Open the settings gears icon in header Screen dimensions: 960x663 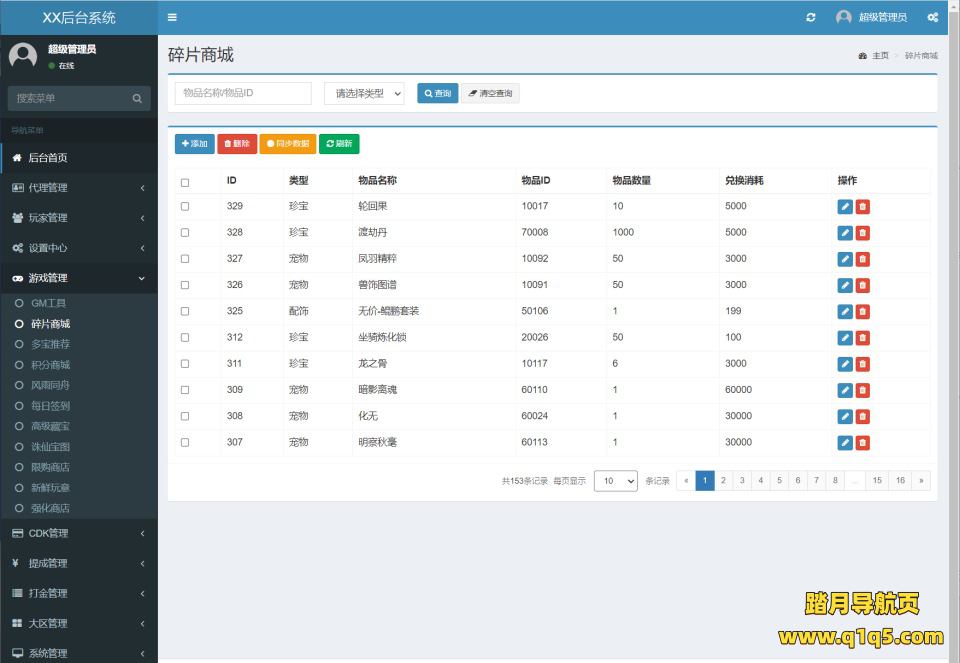pyautogui.click(x=932, y=17)
